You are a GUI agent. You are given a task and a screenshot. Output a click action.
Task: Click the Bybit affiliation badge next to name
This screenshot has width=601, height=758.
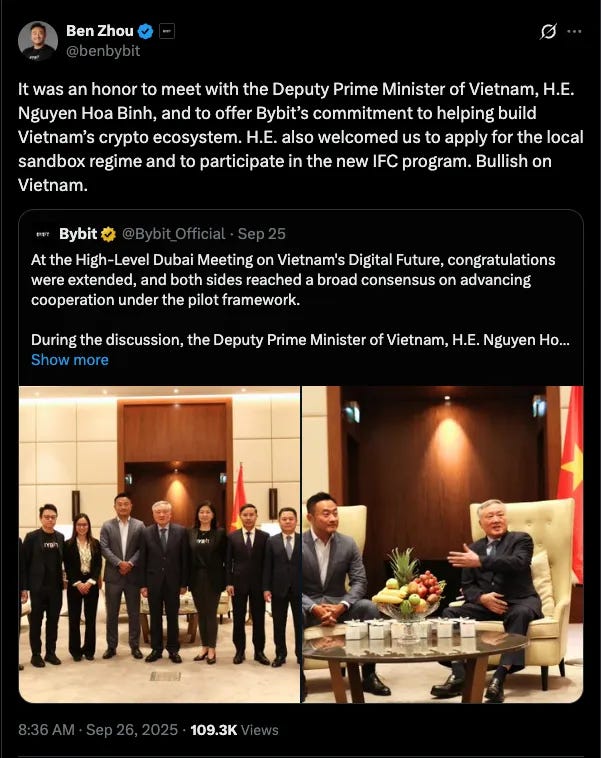tap(167, 31)
